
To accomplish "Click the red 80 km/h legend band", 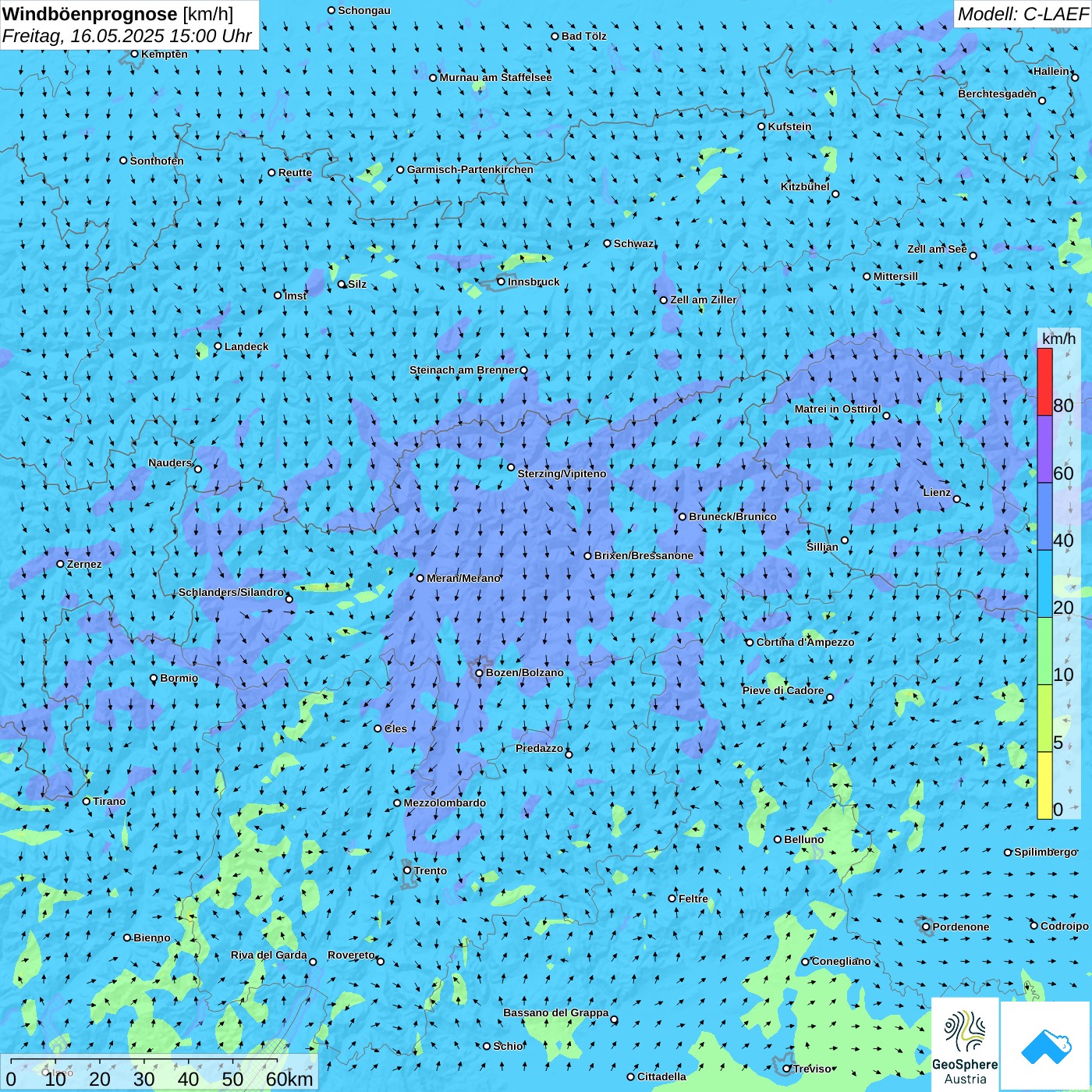I will 1044,381.
